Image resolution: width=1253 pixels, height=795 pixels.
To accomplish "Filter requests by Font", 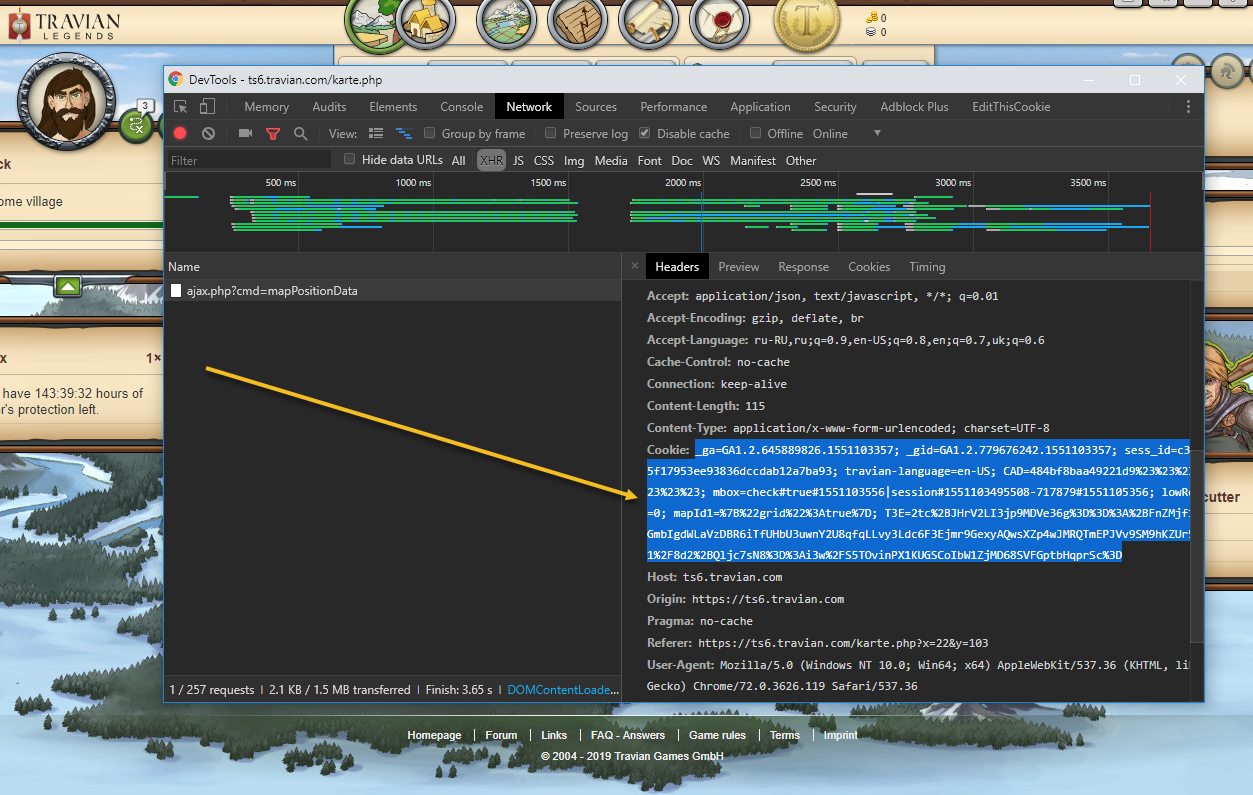I will 649,160.
